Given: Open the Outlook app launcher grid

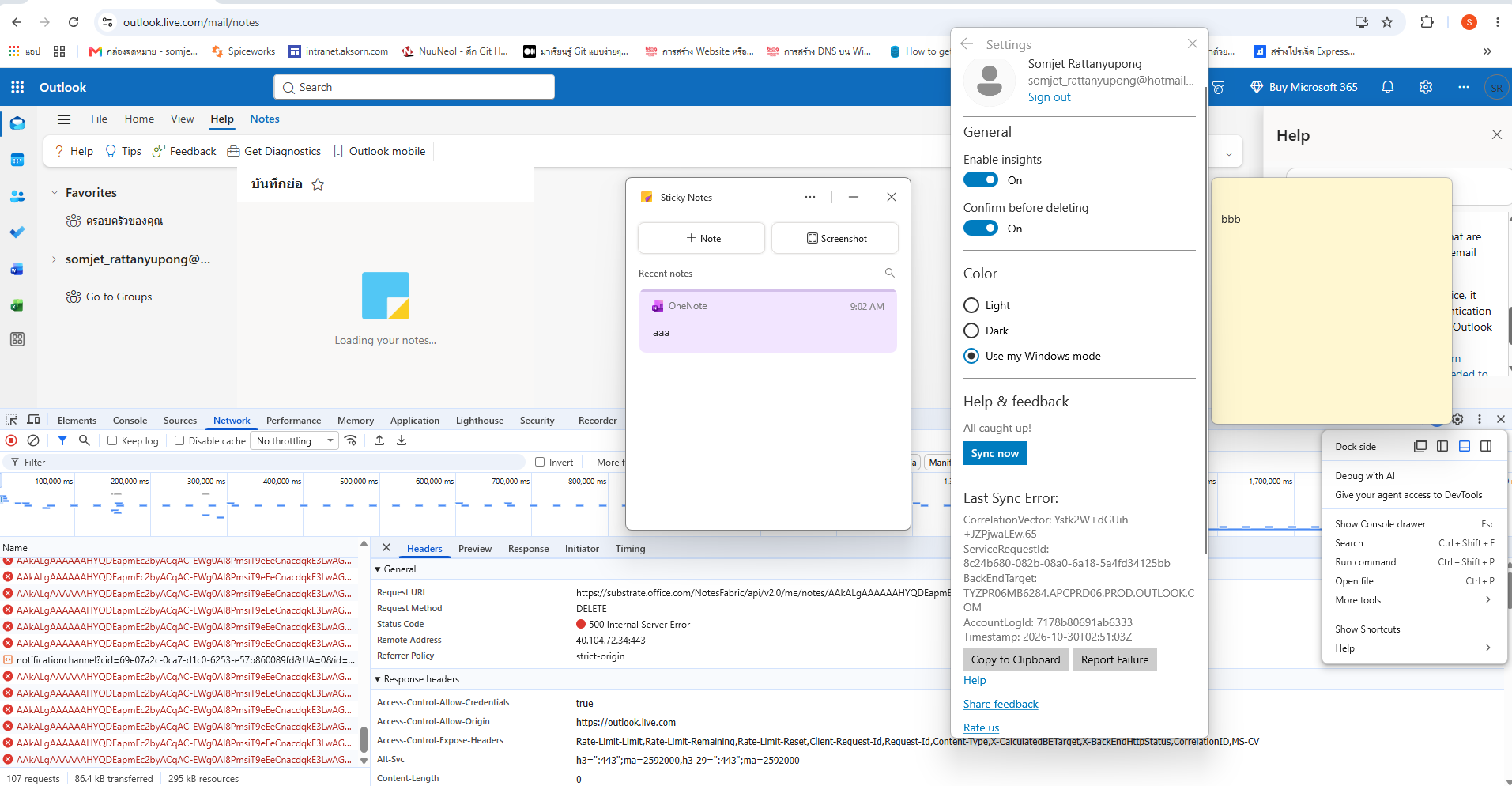Looking at the screenshot, I should point(17,87).
